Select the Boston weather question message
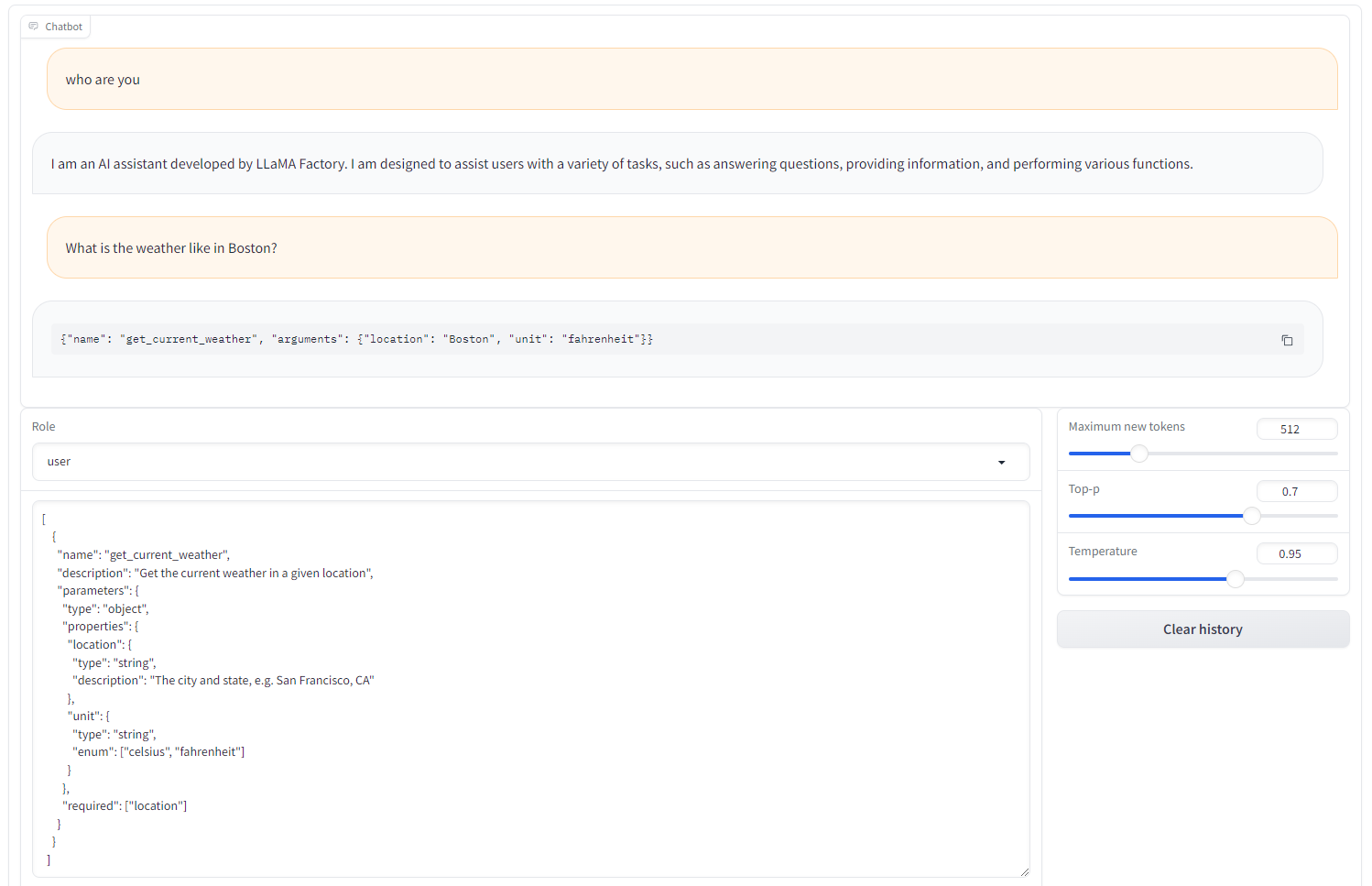This screenshot has height=886, width=1372. 171,248
